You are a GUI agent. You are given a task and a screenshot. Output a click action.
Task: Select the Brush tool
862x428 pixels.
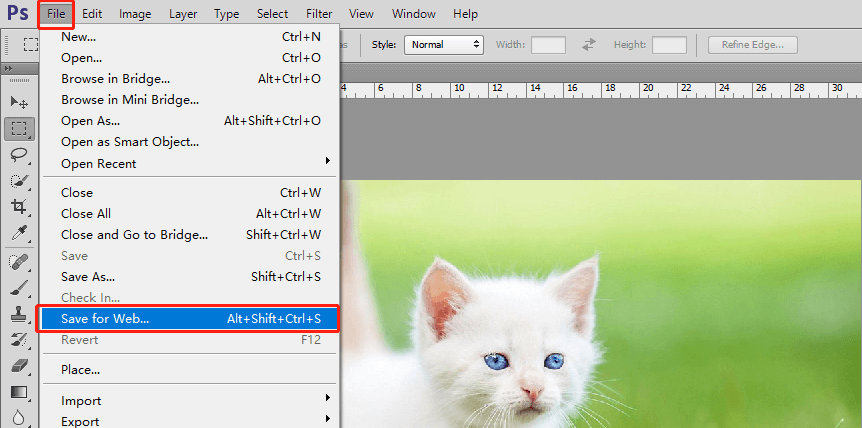tap(19, 287)
